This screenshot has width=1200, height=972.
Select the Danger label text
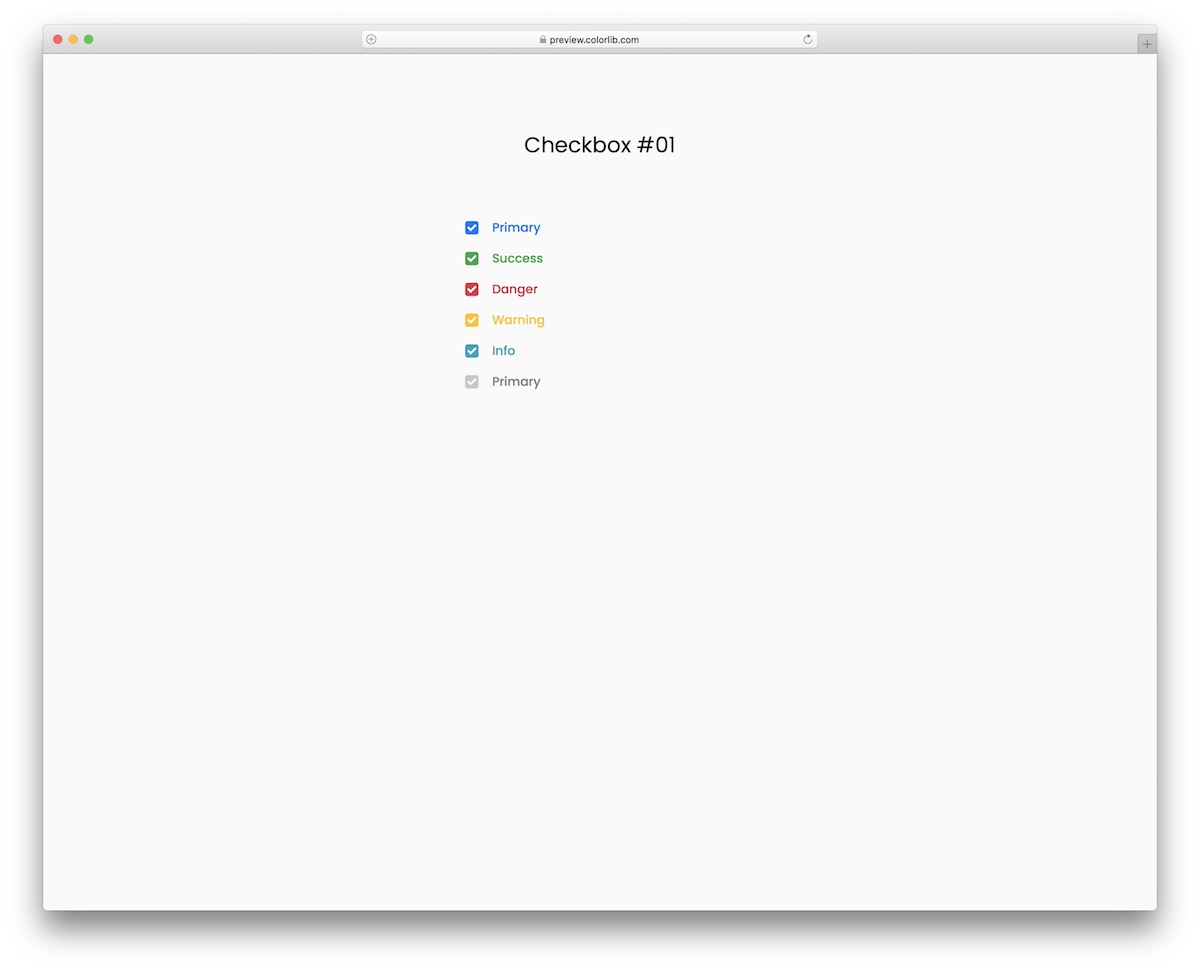pyautogui.click(x=514, y=289)
